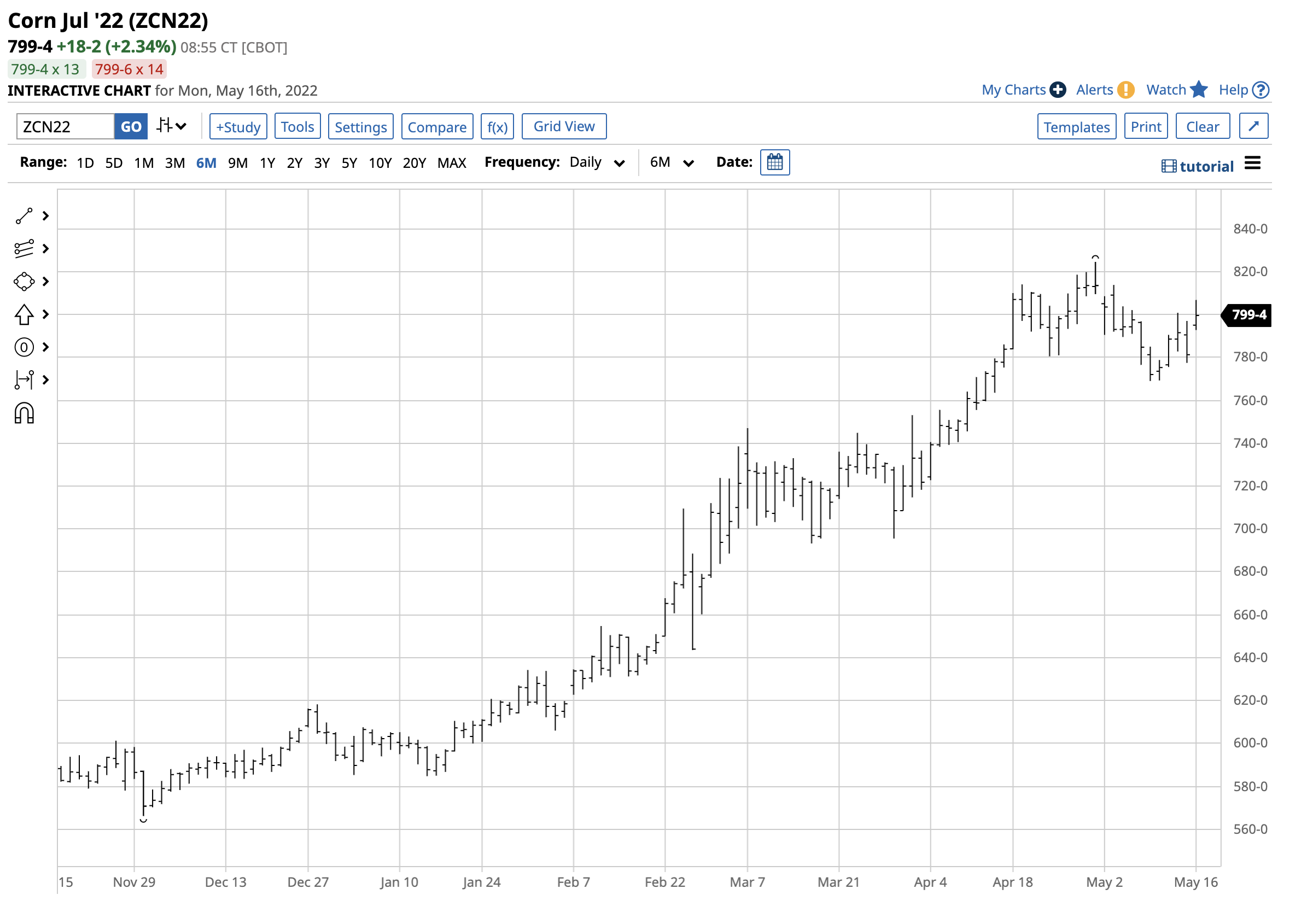Select the circled number annotation tool
This screenshot has width=1307, height=924.
pos(24,347)
